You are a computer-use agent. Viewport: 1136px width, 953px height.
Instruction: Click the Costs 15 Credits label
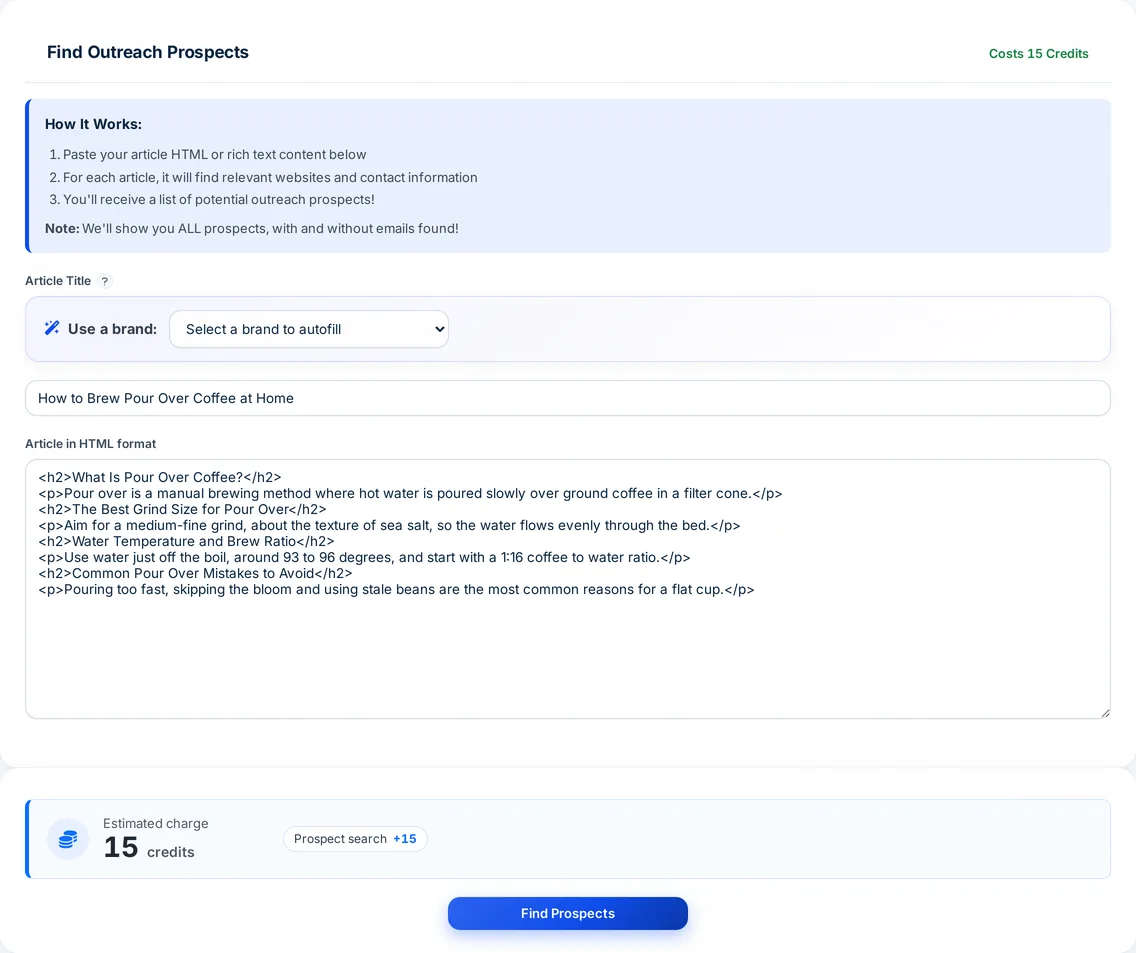1038,54
